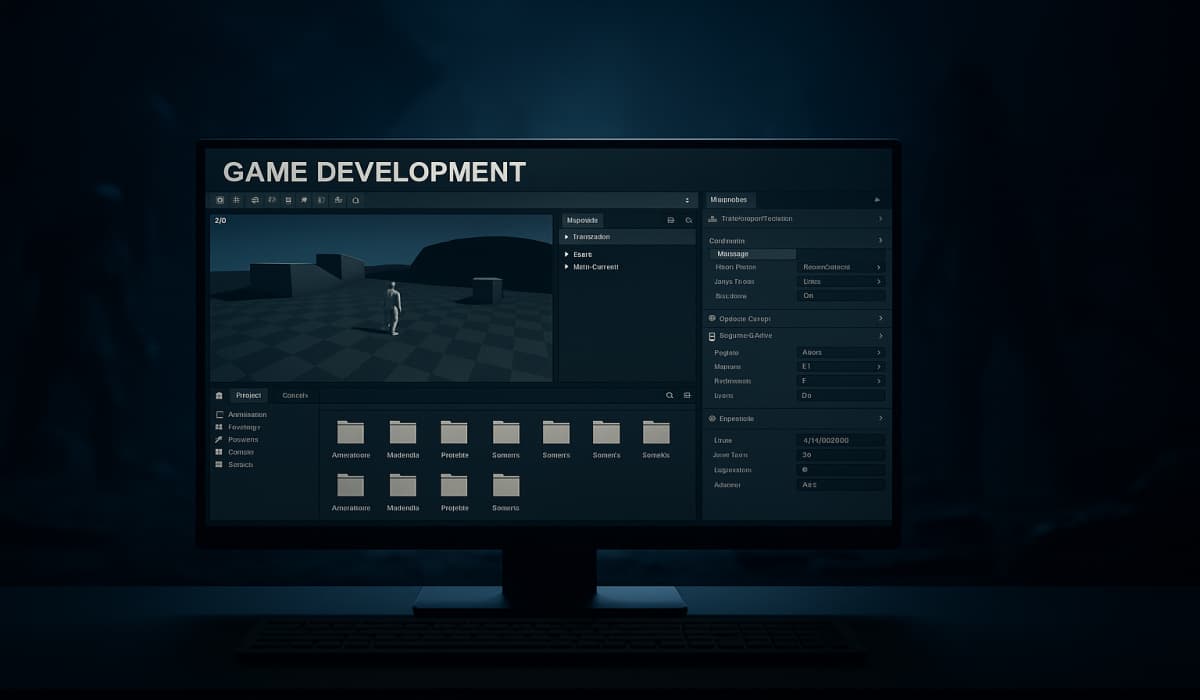
Task: Click the search icon in the Project panel
Action: pos(670,395)
